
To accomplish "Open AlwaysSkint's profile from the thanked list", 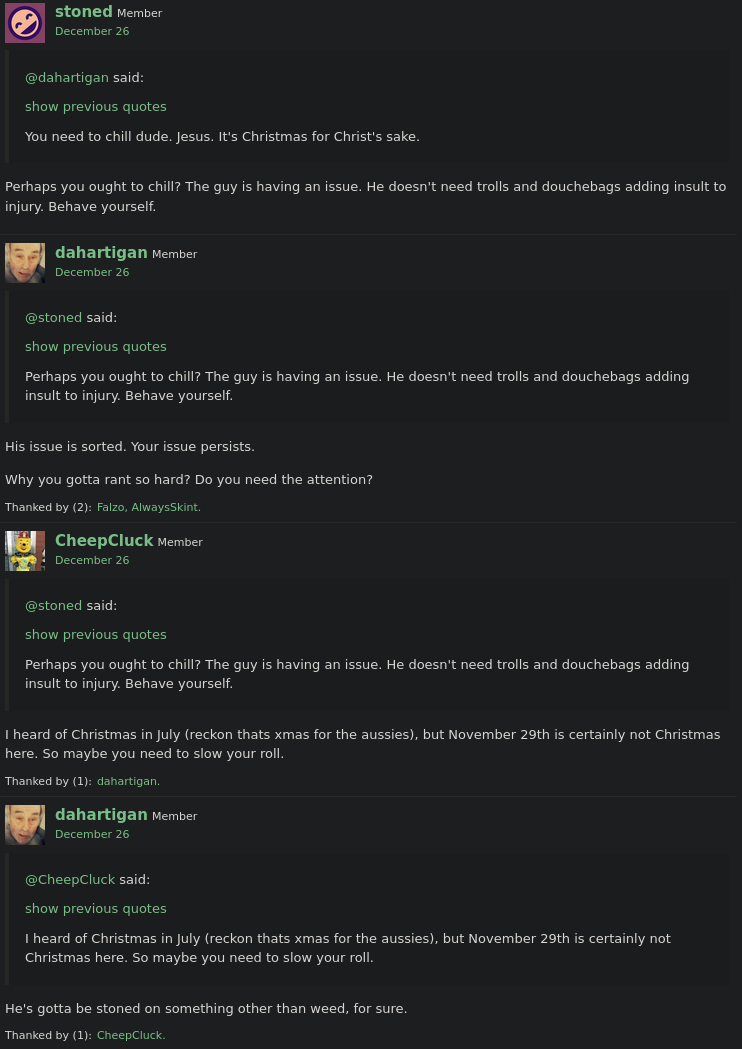I will 164,508.
